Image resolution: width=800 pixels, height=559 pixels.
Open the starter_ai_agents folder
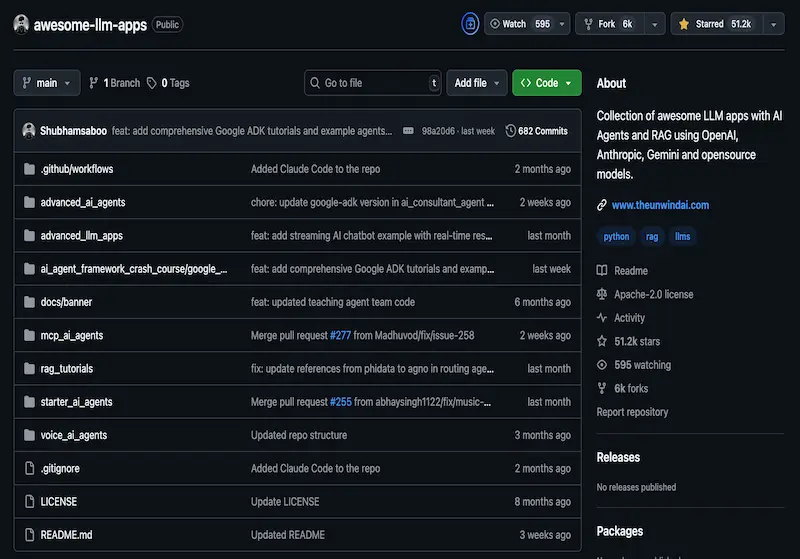[77, 402]
